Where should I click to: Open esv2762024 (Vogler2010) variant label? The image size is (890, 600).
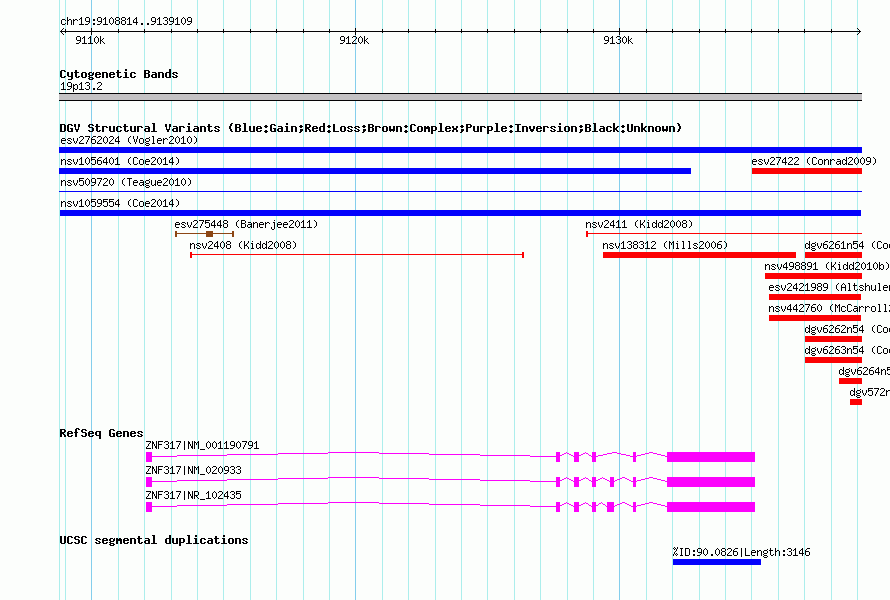(x=129, y=140)
